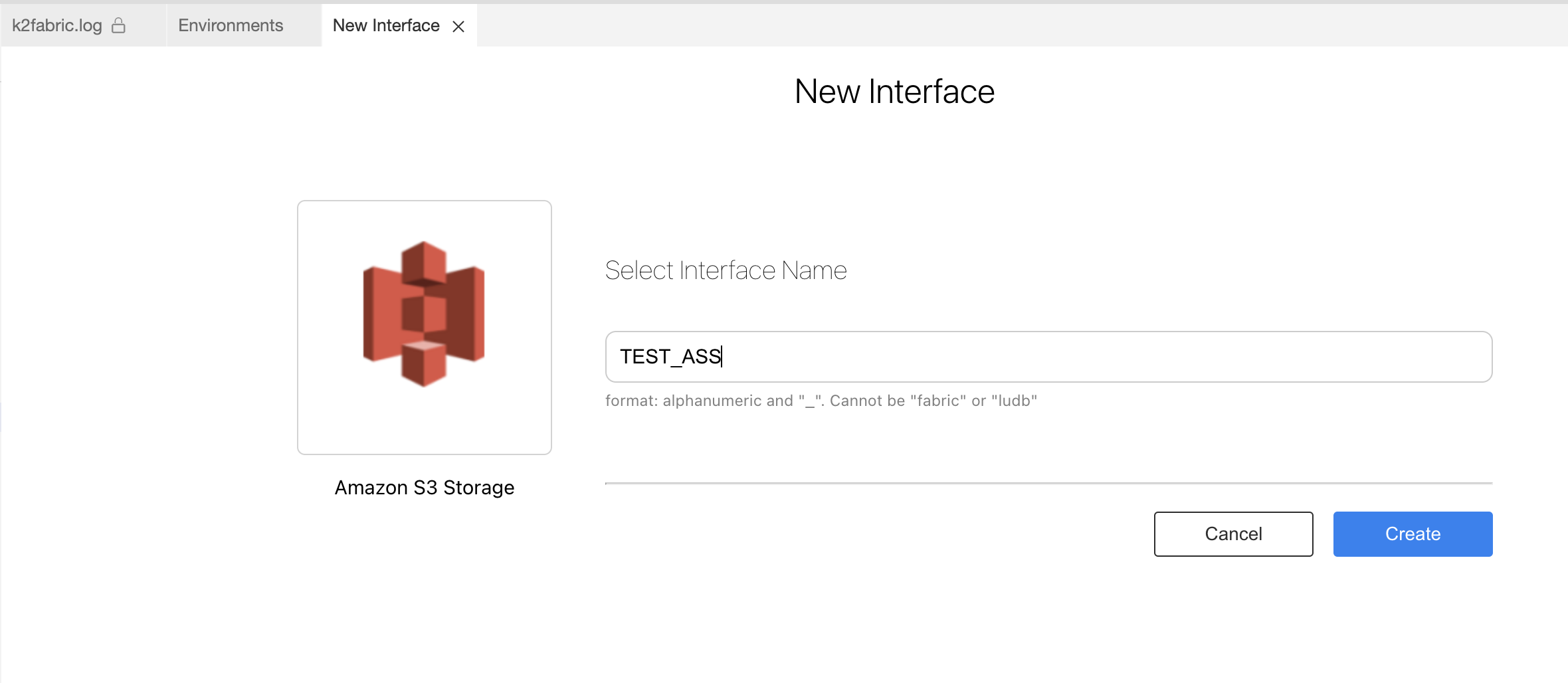
Task: Click the lock icon on k2fabric.log tab
Action: 118,25
